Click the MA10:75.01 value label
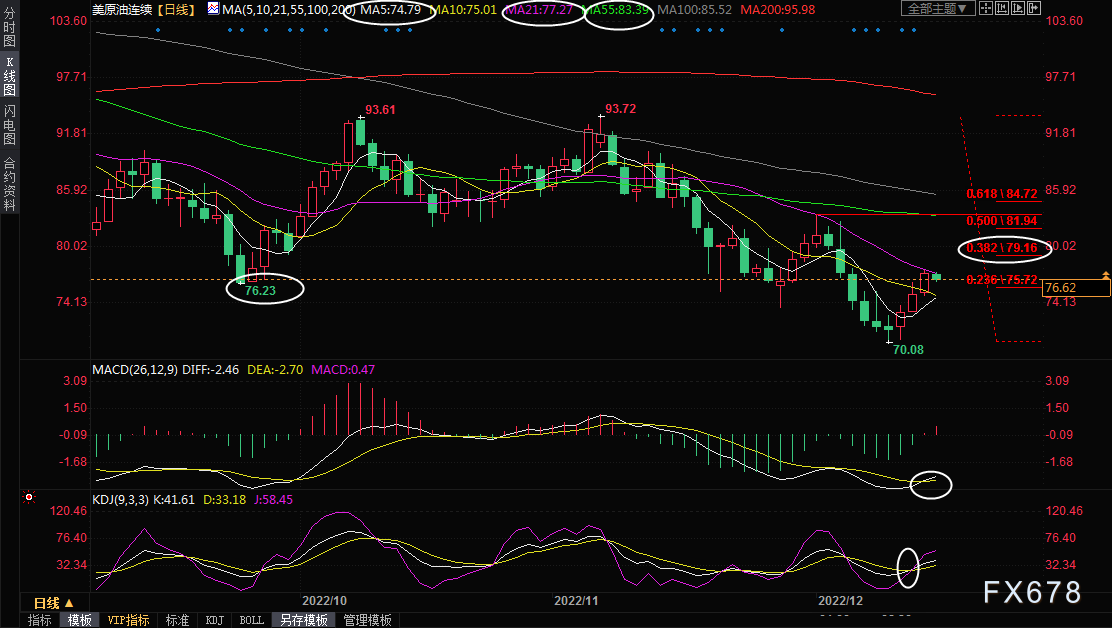The image size is (1112, 628). (464, 9)
